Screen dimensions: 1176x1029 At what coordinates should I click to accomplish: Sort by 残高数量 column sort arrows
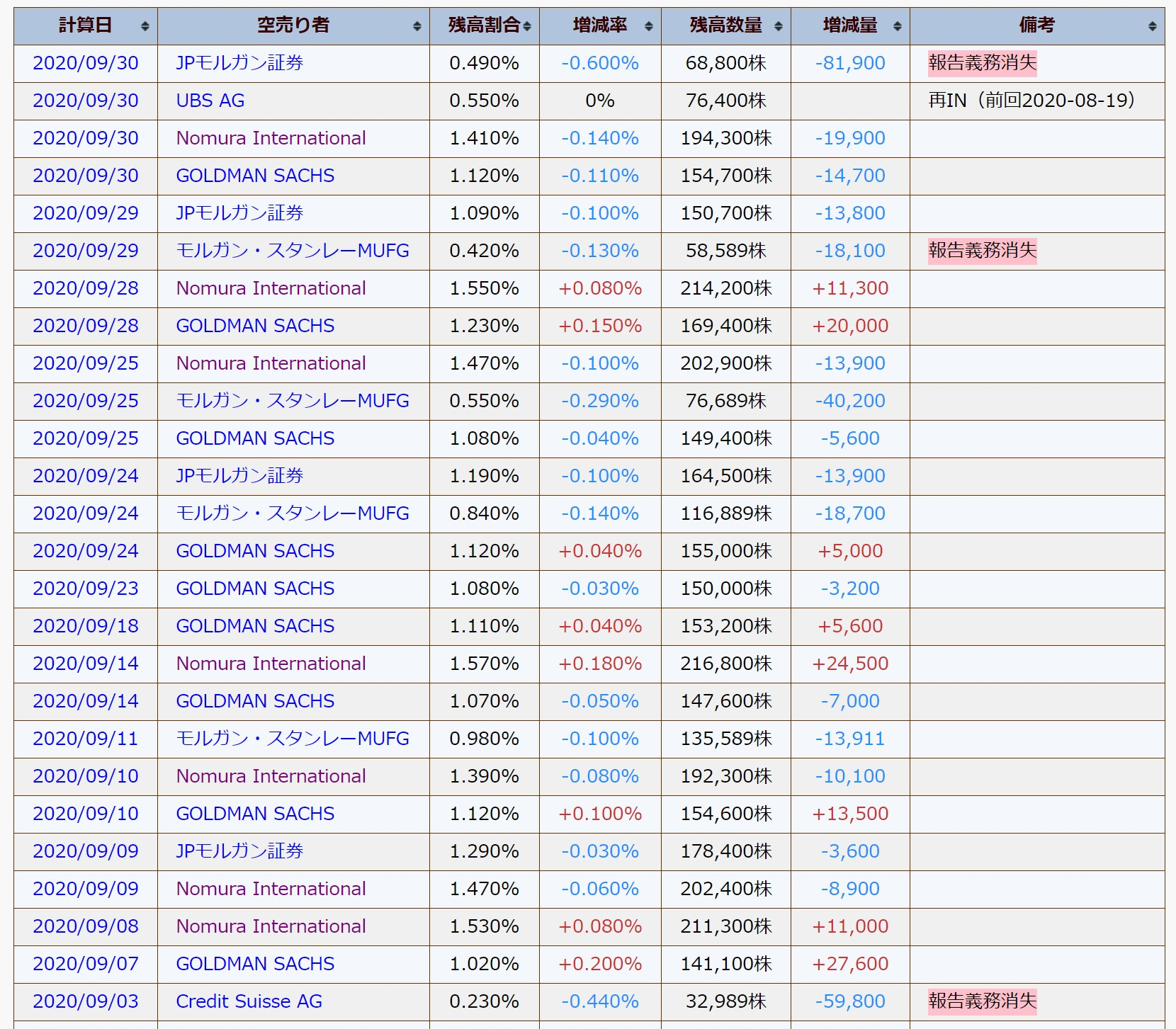(x=778, y=26)
